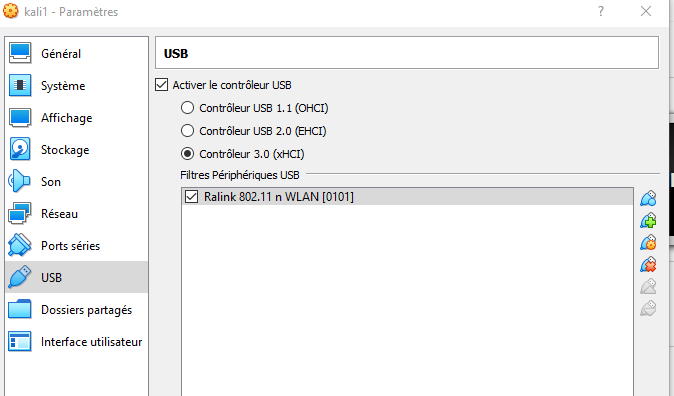Uncheck the Ralink 802.11 n WLAN filter

pyautogui.click(x=191, y=197)
